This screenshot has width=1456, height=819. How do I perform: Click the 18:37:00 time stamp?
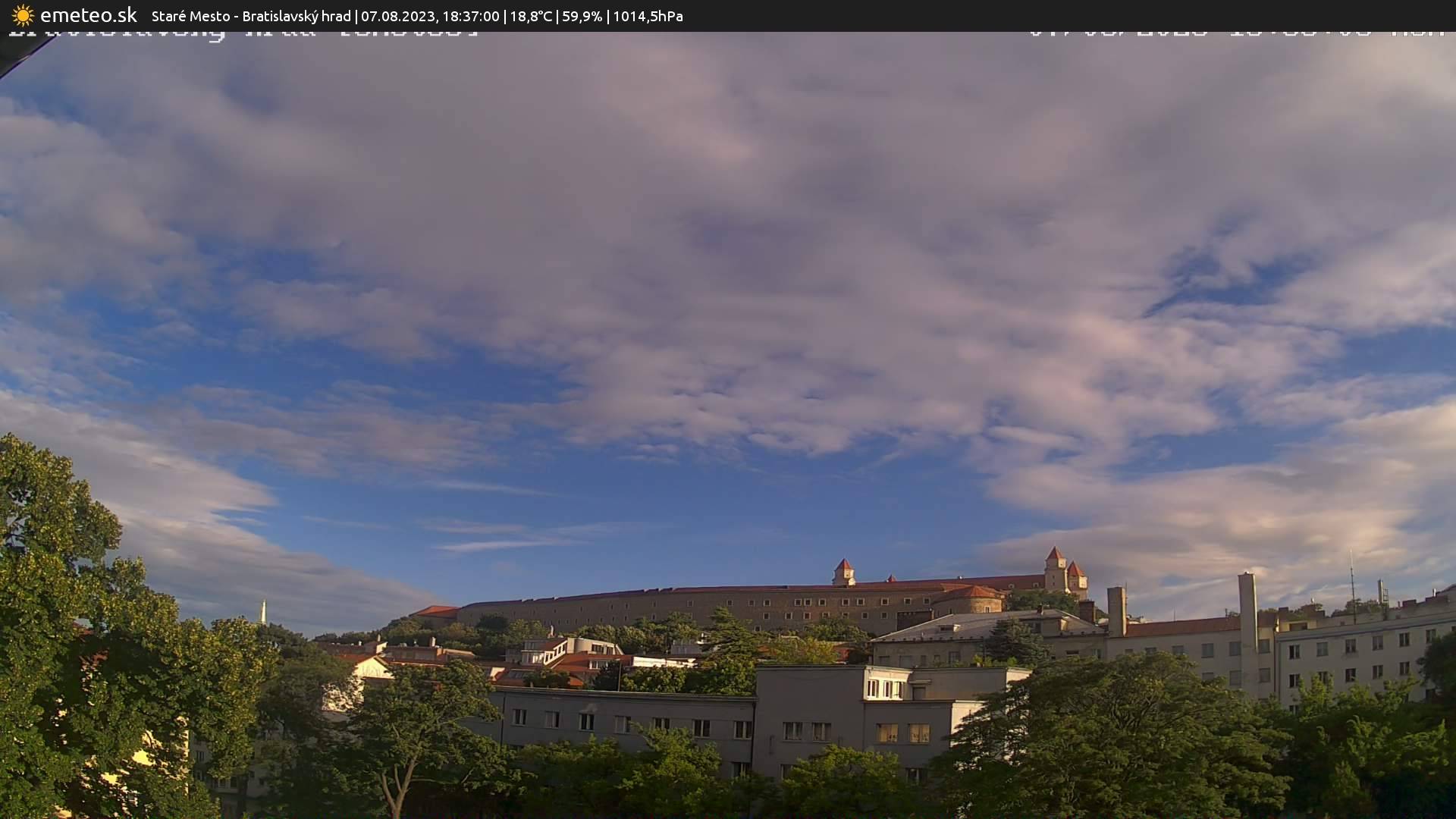469,16
